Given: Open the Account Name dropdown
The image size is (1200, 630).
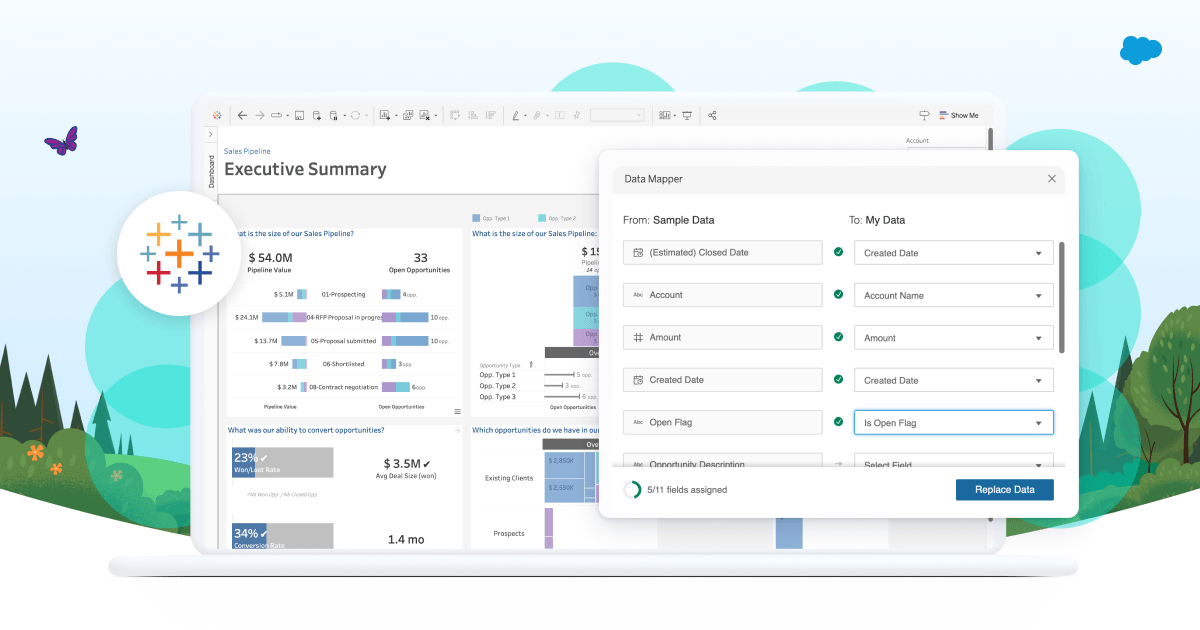Looking at the screenshot, I should 953,296.
